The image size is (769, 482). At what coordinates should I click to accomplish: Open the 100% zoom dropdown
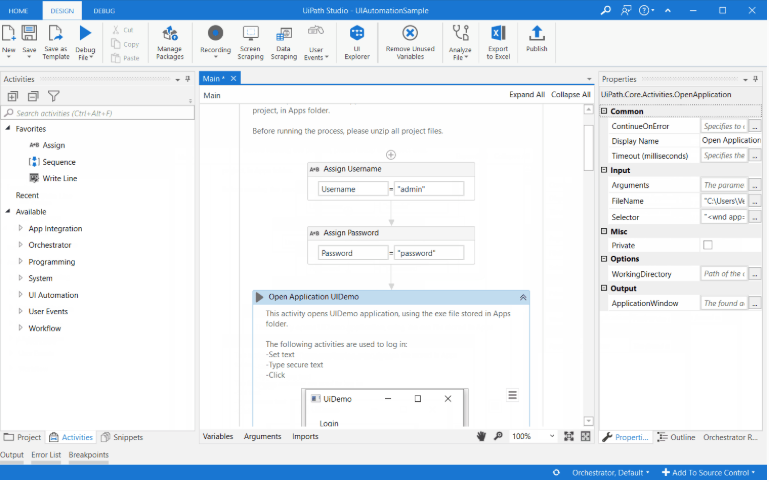click(551, 437)
